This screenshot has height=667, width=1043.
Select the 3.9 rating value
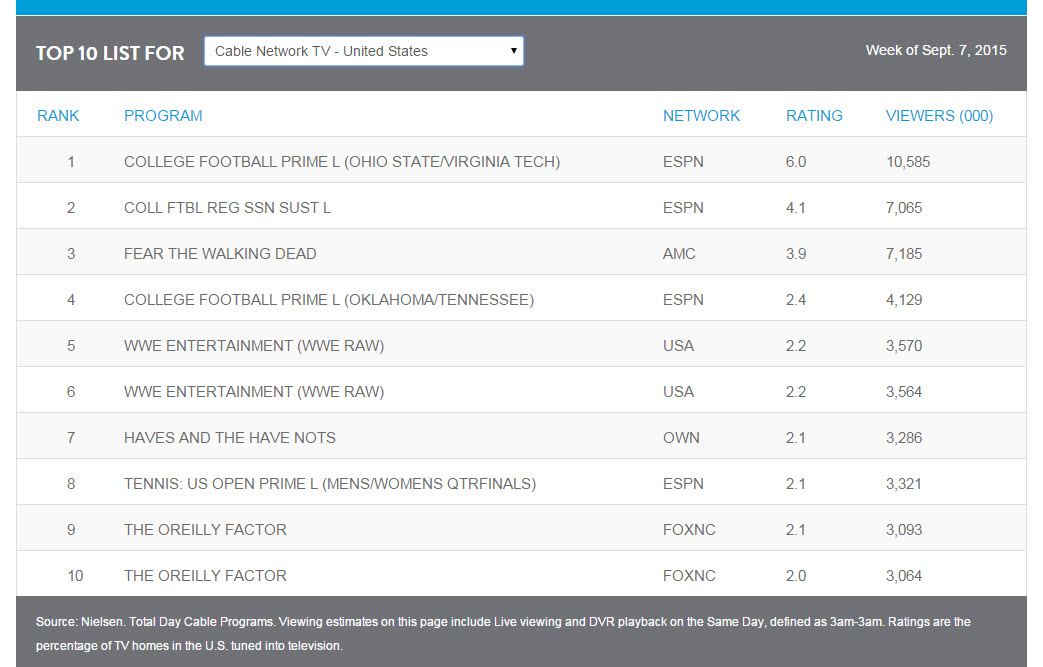click(796, 253)
